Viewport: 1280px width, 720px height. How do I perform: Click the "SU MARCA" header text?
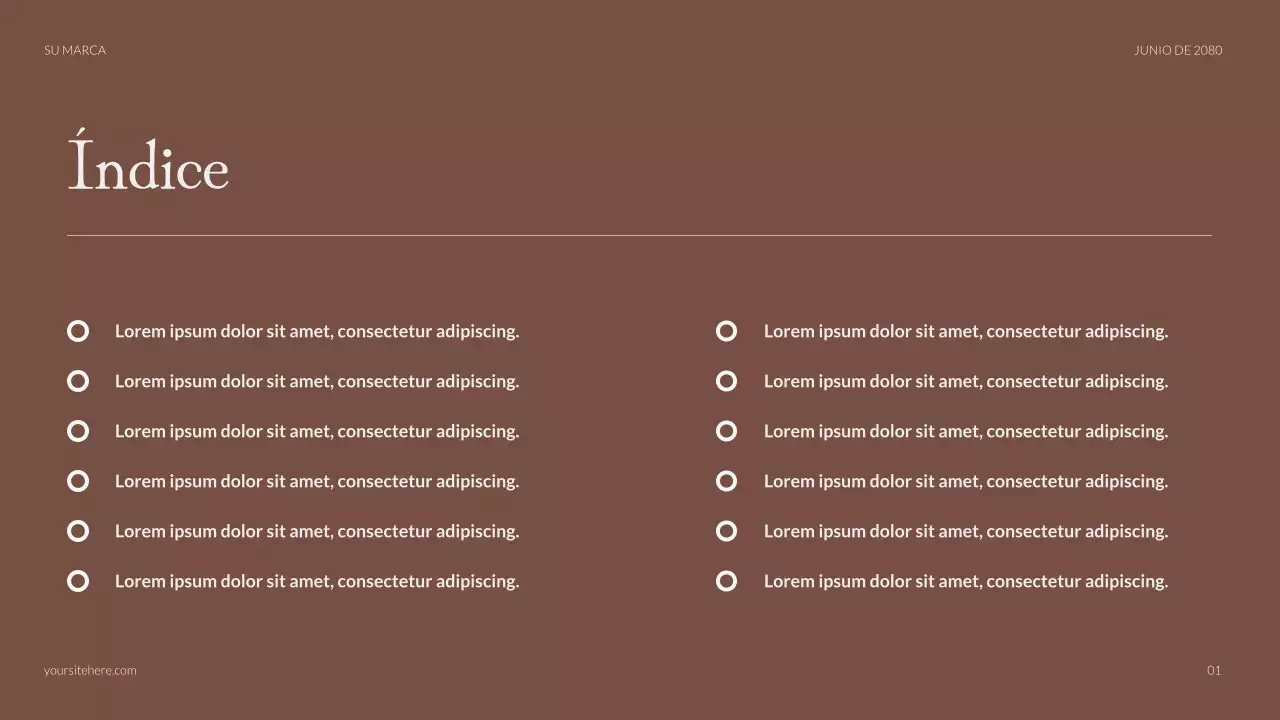75,50
